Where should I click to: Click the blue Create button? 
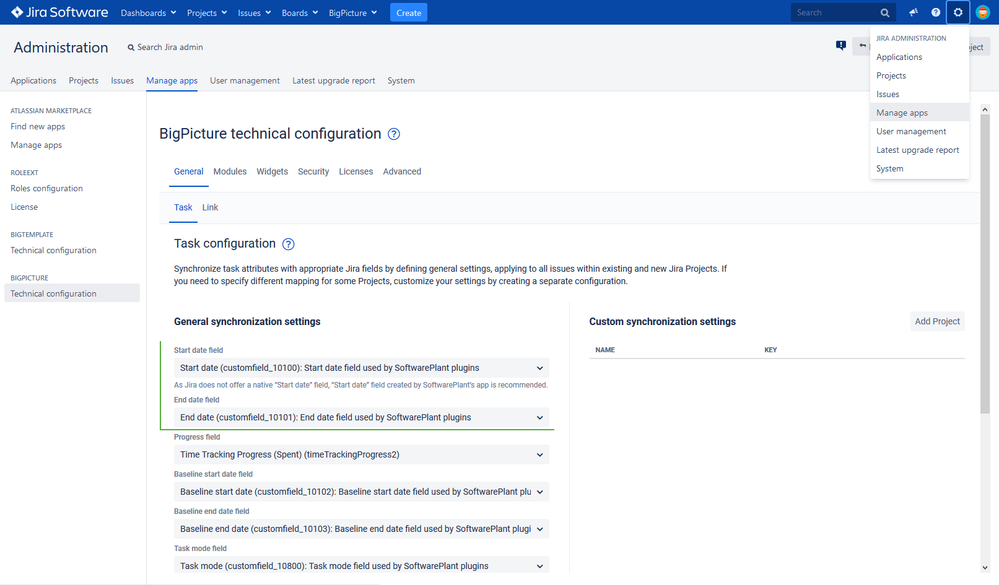coord(408,13)
